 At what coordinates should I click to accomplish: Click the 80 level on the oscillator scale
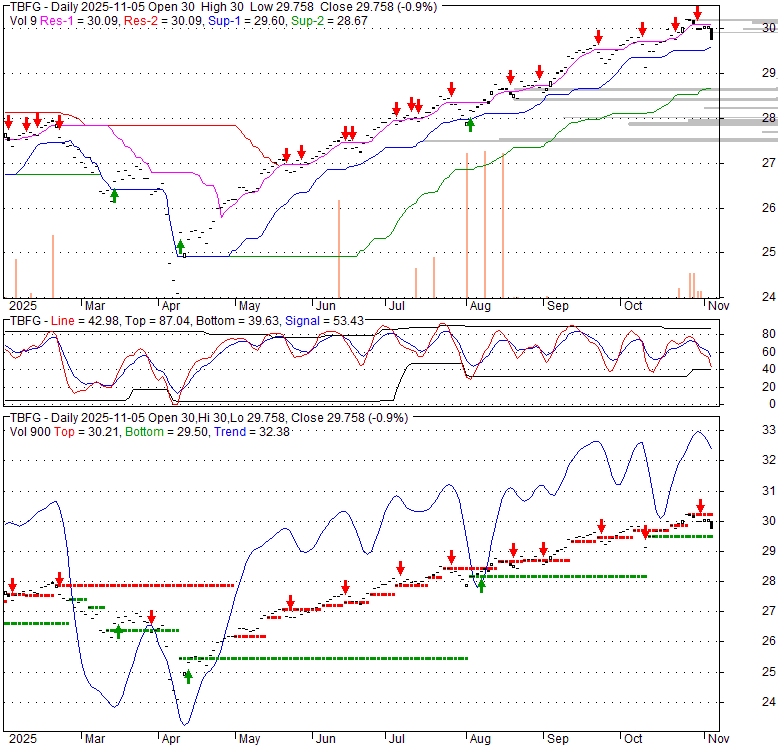tap(742, 334)
